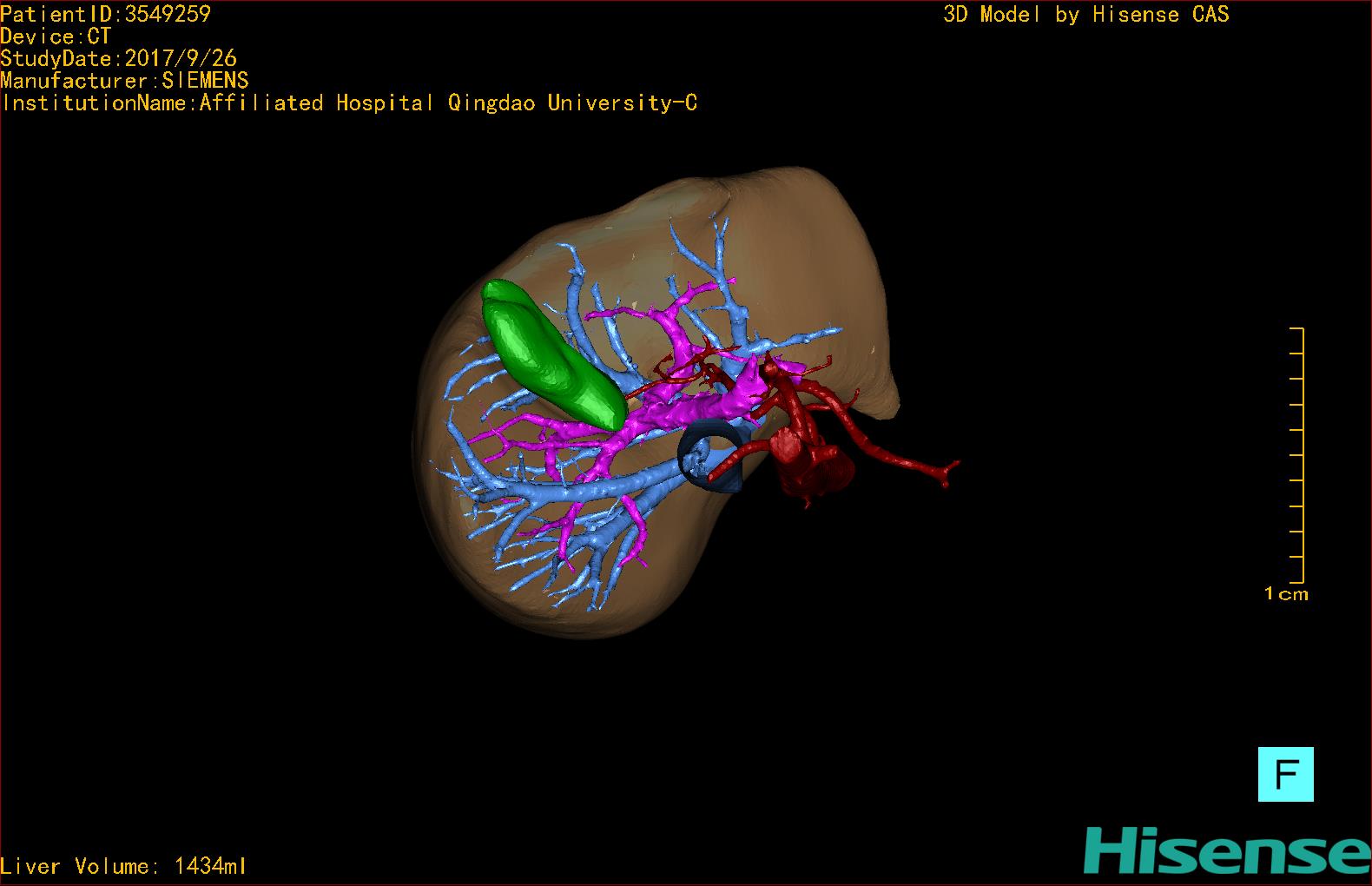This screenshot has width=1372, height=886.
Task: Click the InstitutionName Affiliated Hospital line
Action: (x=349, y=103)
